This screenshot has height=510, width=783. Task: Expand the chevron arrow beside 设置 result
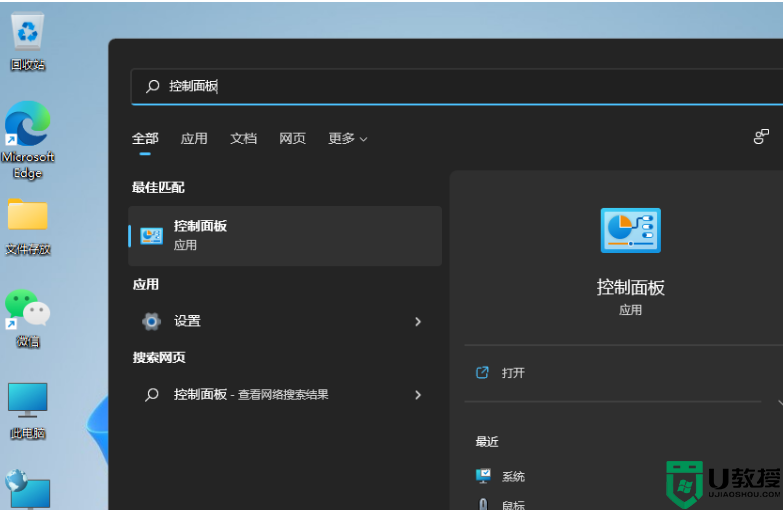click(x=418, y=322)
